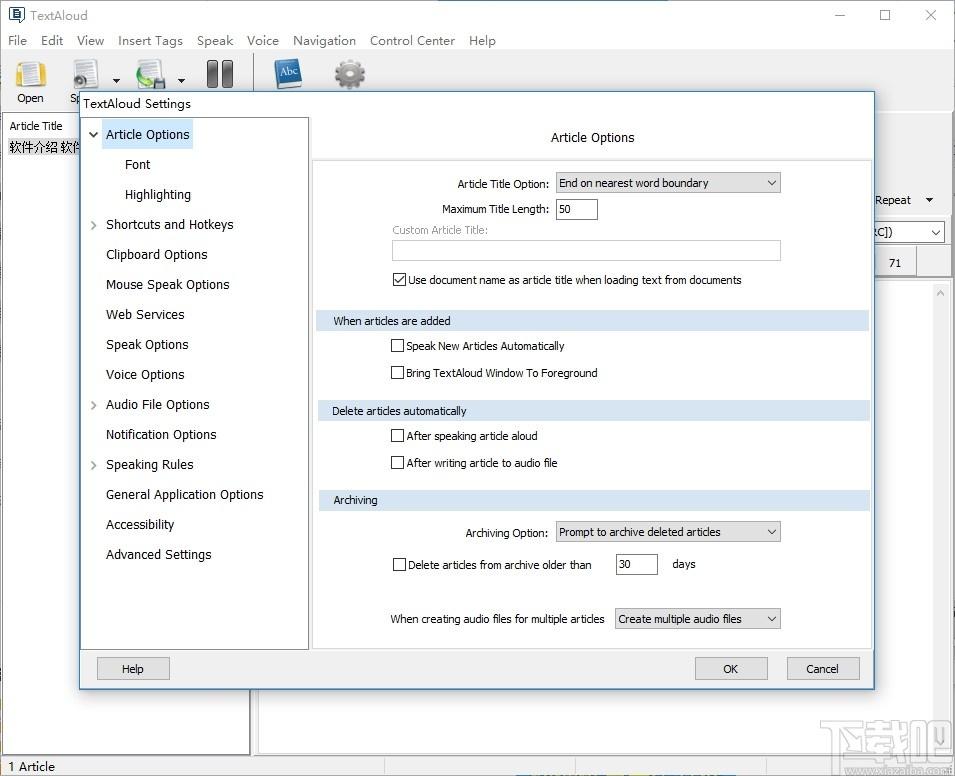Screen dimensions: 955x776
Task: Open the Edit menu
Action: click(52, 41)
